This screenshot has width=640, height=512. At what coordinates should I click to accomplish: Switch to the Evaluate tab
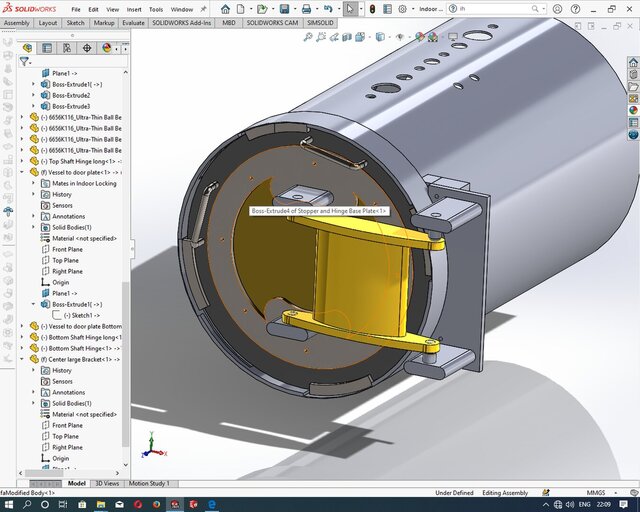coord(132,22)
